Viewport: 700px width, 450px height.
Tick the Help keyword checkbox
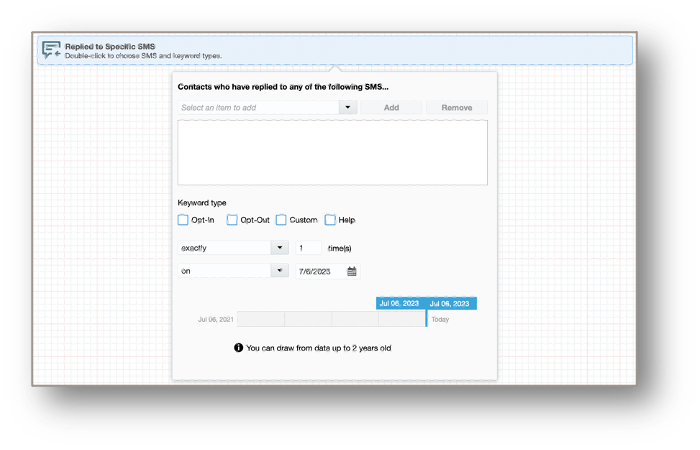pos(330,220)
